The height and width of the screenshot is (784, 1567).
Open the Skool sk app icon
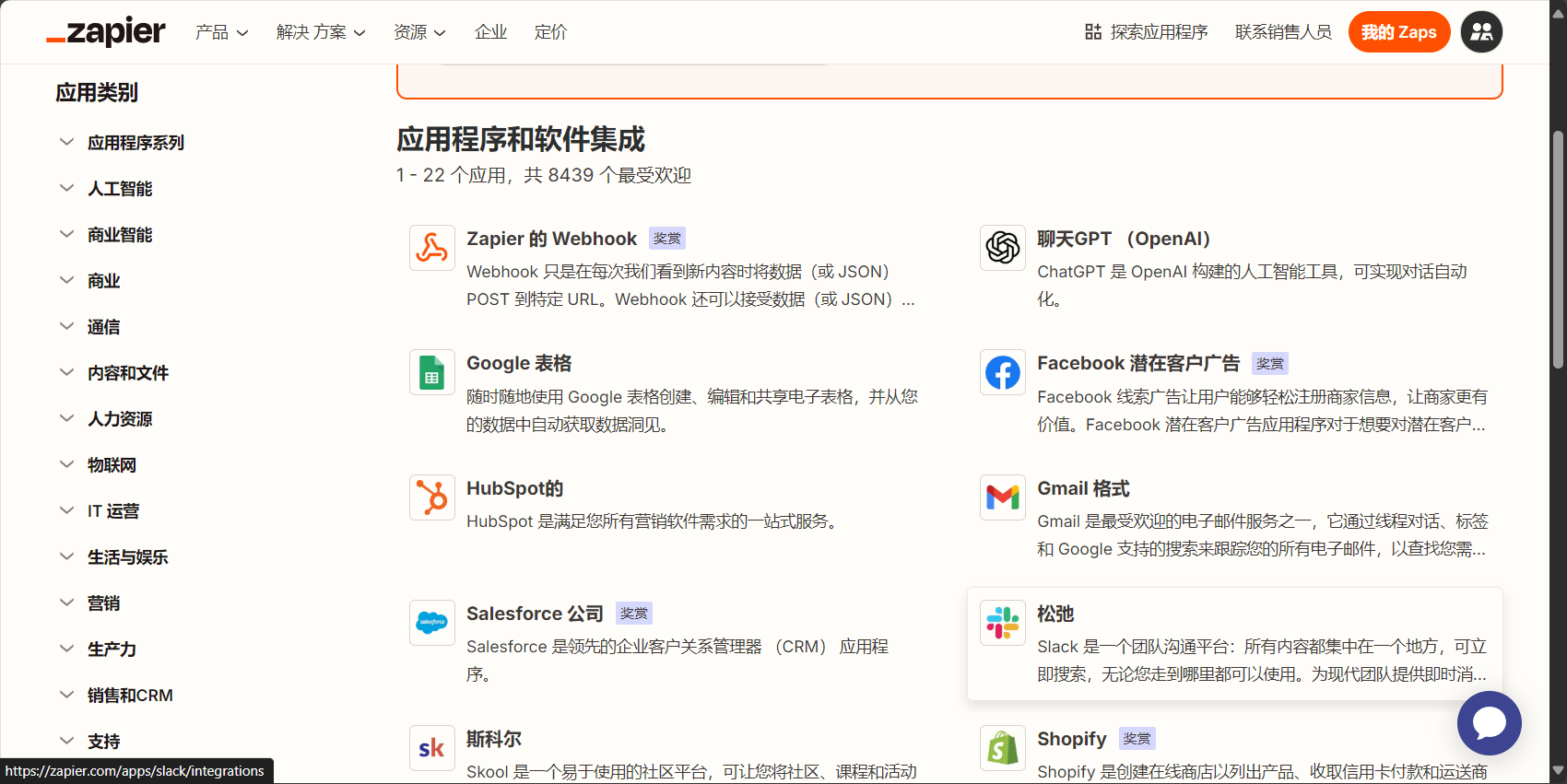(432, 748)
